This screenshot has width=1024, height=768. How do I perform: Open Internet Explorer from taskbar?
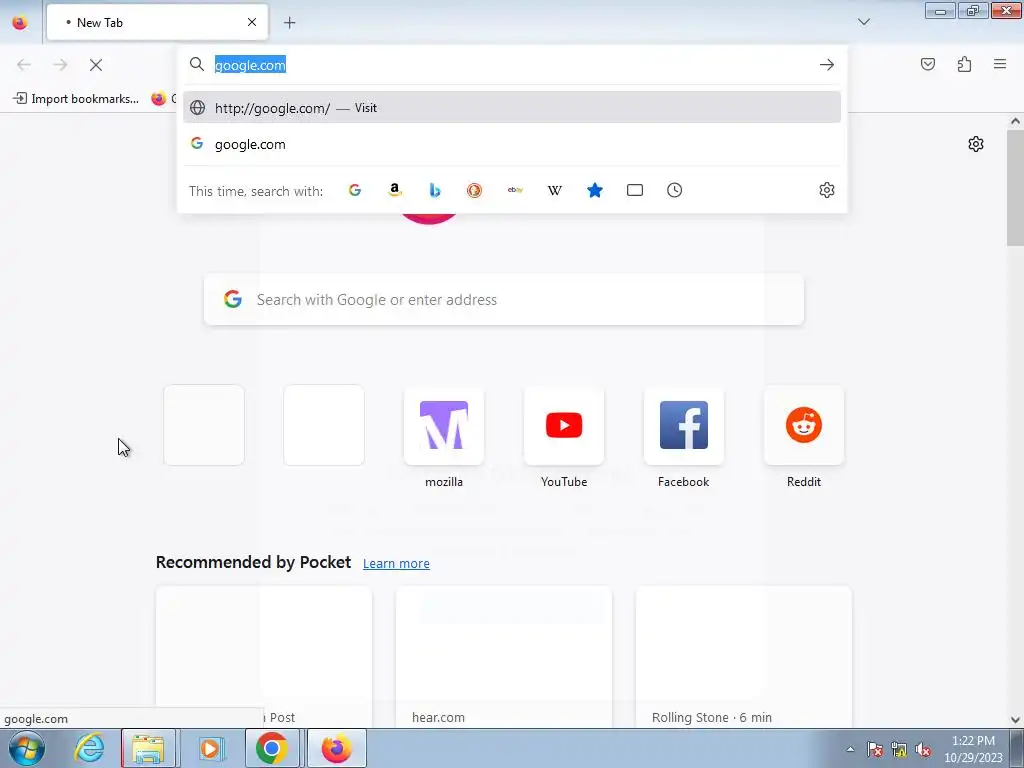89,748
